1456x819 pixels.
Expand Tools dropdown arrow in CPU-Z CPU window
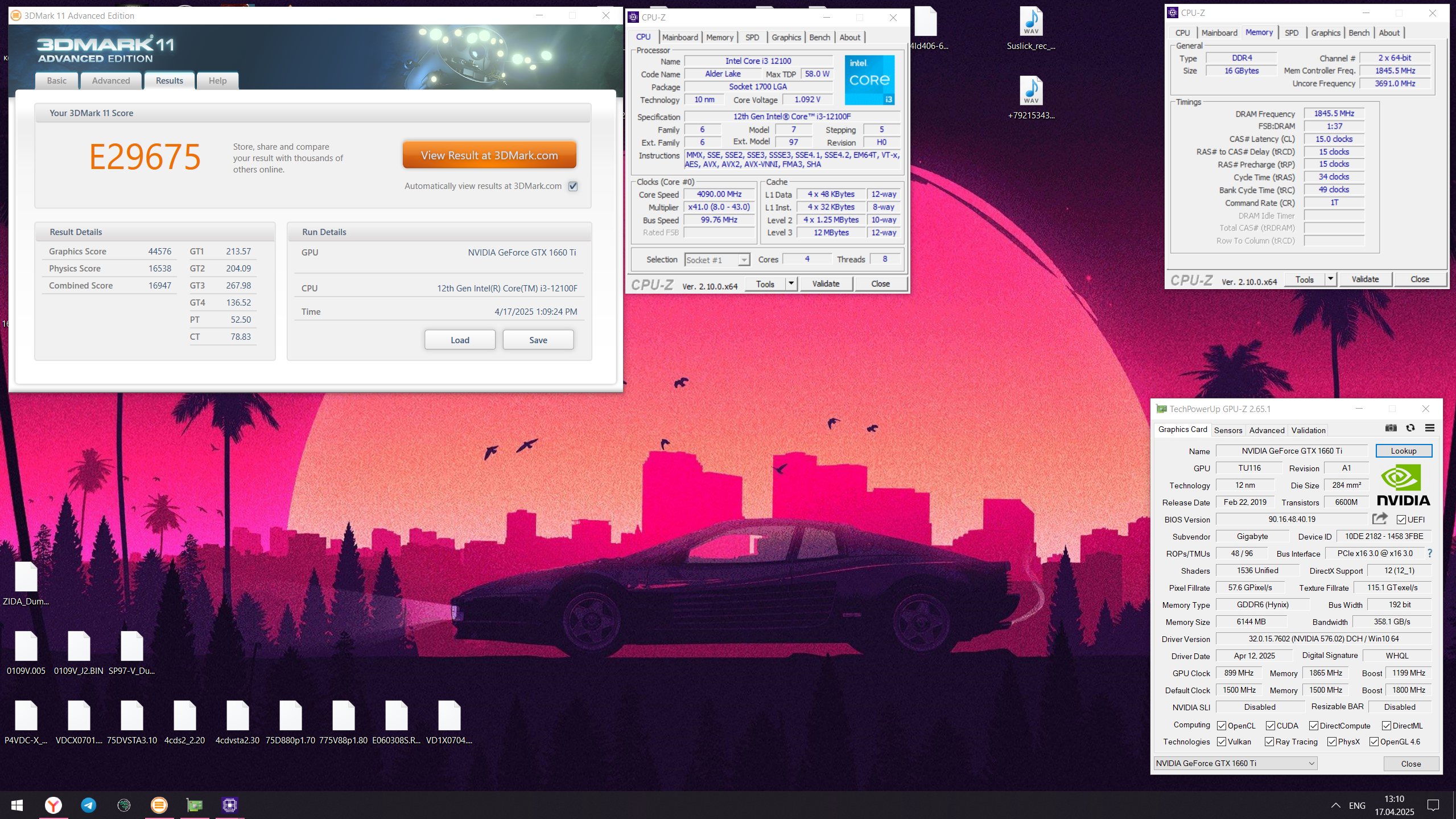click(791, 283)
